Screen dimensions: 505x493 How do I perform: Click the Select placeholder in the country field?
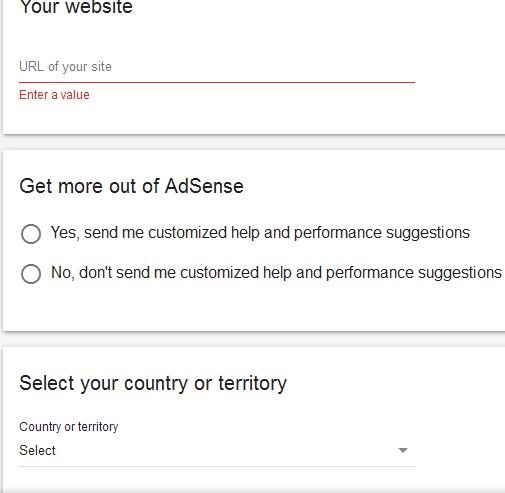tap(37, 451)
